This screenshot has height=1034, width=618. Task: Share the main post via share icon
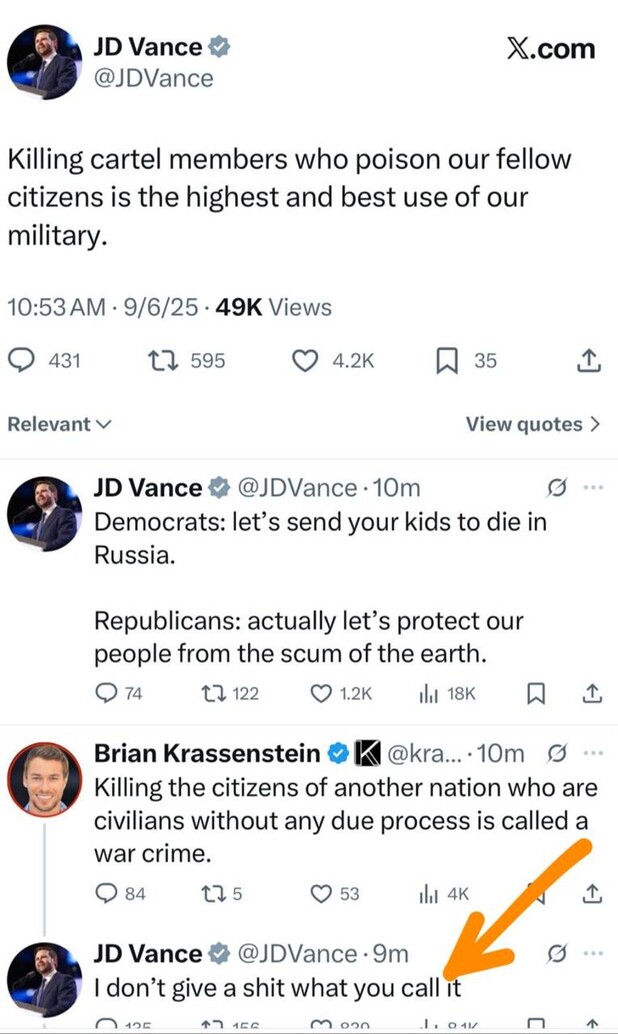click(x=590, y=361)
